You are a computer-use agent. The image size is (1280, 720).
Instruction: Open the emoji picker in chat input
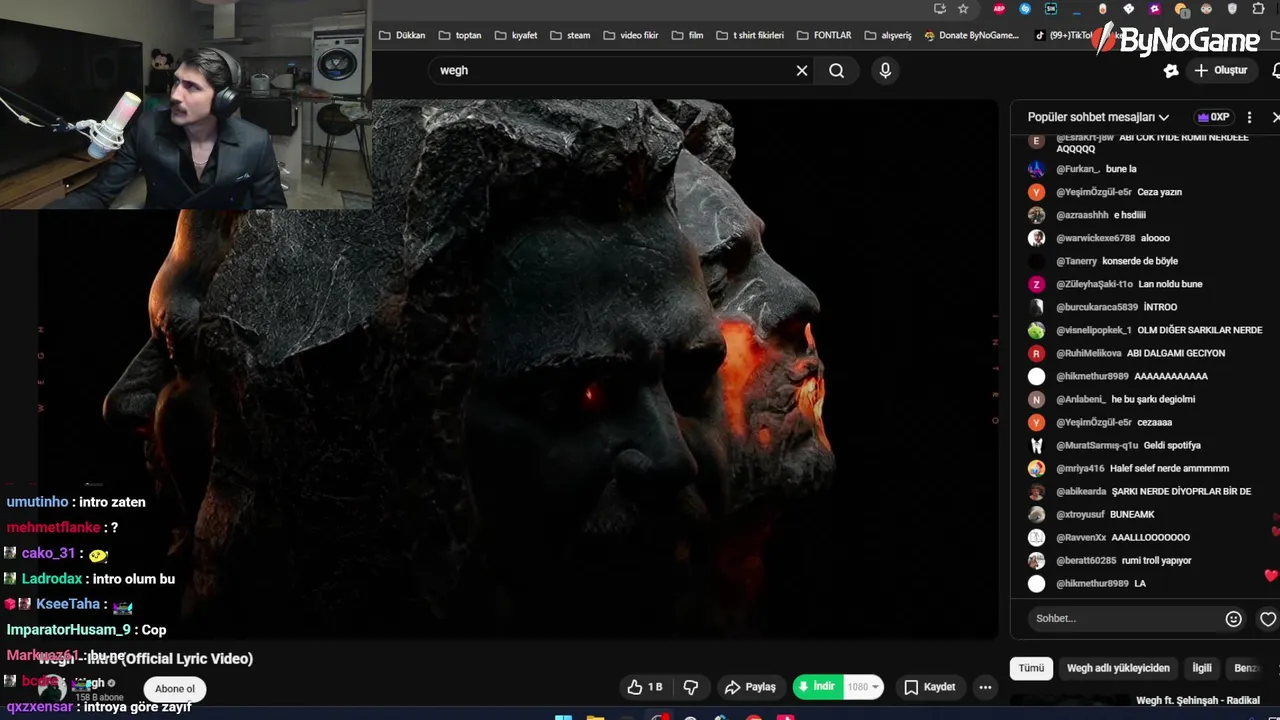(x=1234, y=619)
